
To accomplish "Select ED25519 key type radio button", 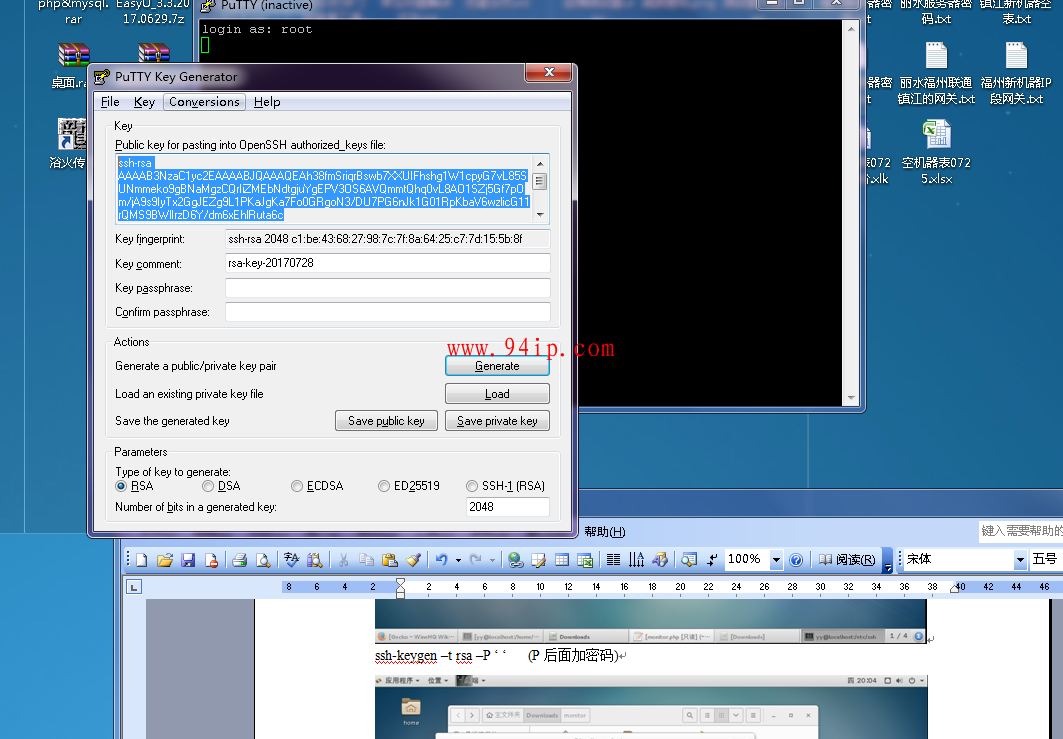I will (x=384, y=486).
